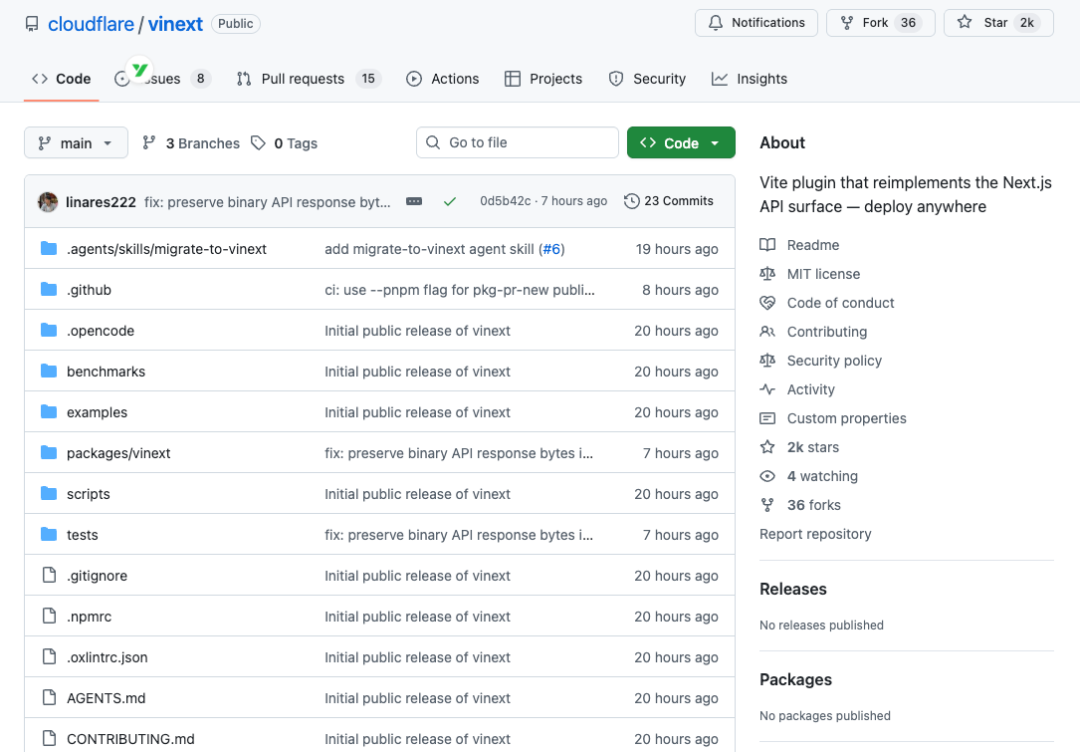Expand the truncated commit message with the ellipsis
1080x752 pixels.
coord(414,200)
